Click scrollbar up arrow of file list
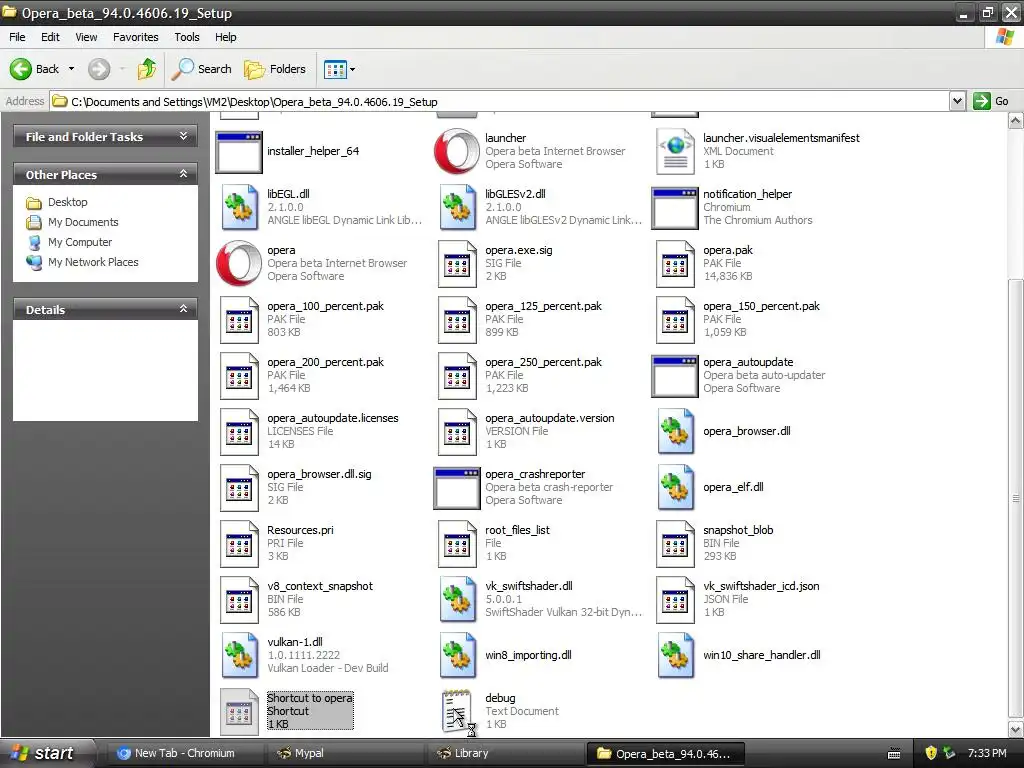Viewport: 1024px width, 768px height. point(1016,120)
